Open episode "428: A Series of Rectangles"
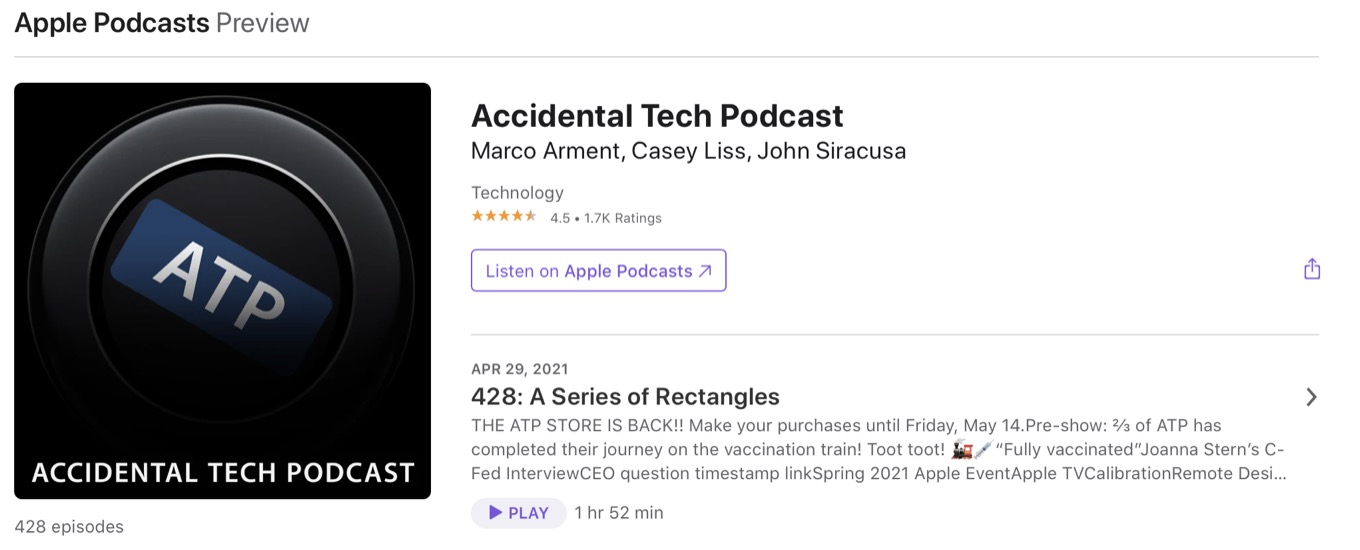 pos(625,396)
